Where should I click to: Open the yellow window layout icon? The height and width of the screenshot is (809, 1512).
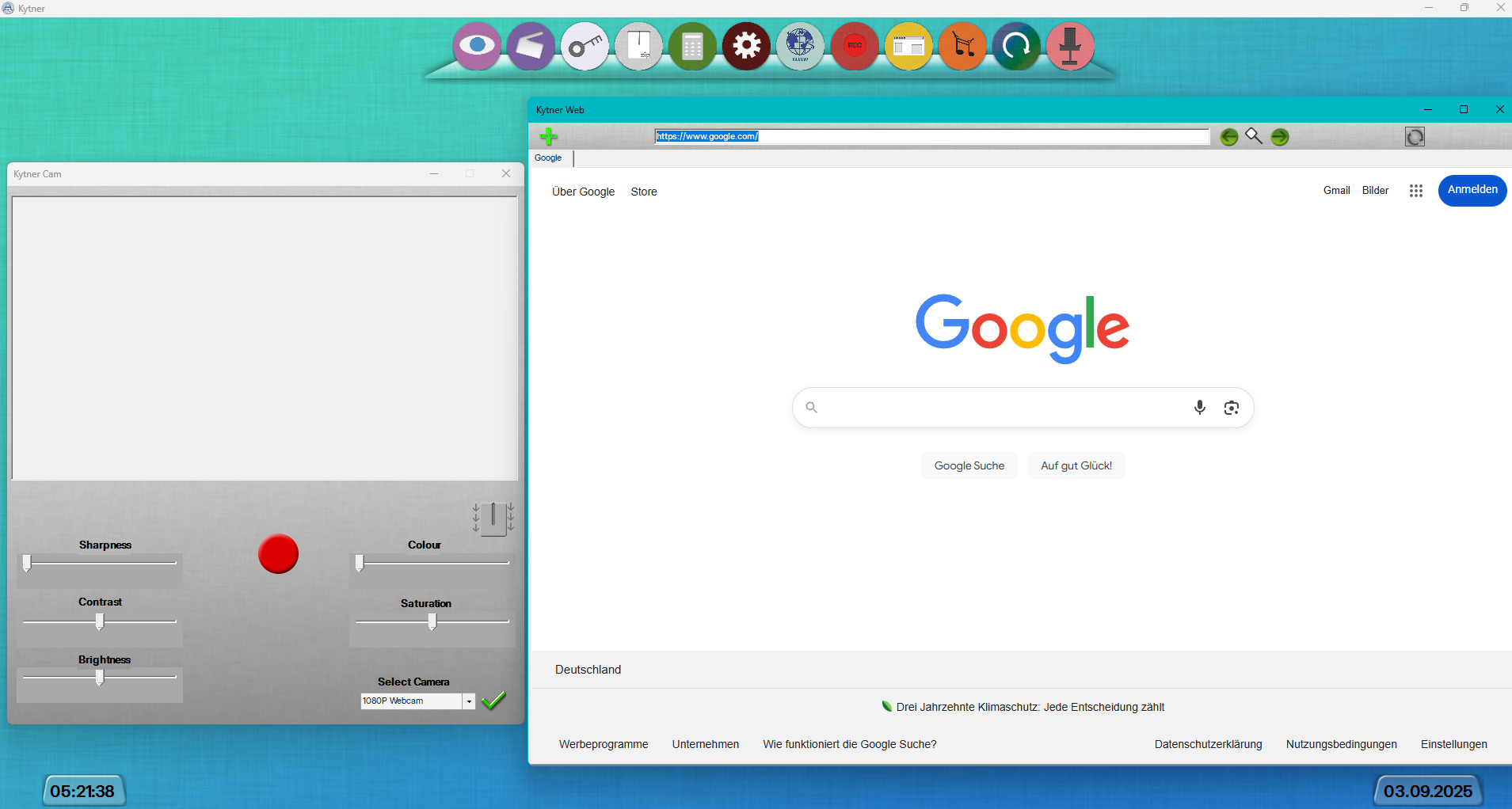click(908, 46)
